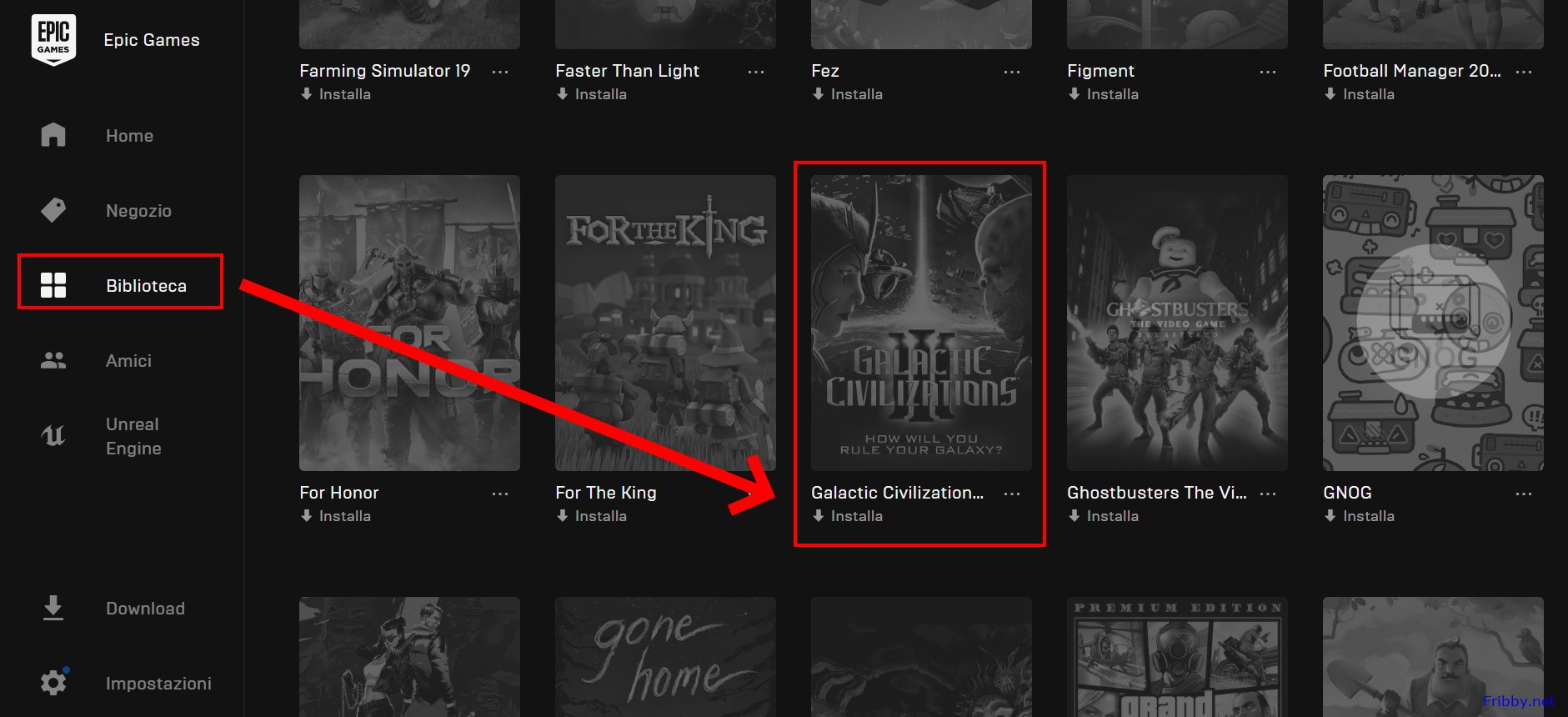Open options menu for For Honor
The height and width of the screenshot is (717, 1568).
point(500,494)
